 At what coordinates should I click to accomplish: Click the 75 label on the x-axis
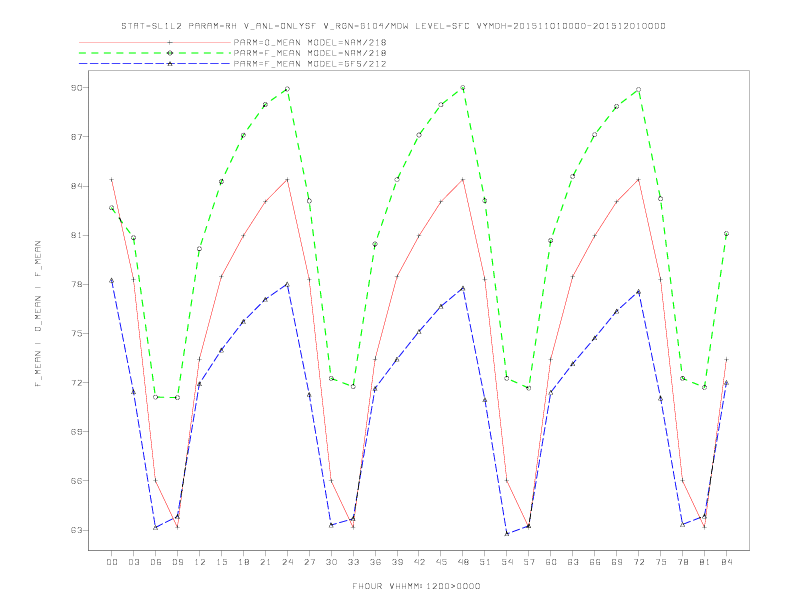click(661, 562)
